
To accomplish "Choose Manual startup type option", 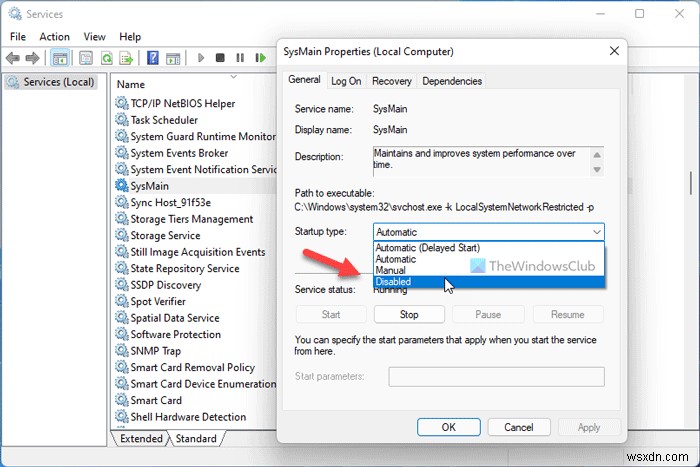I will pos(489,270).
